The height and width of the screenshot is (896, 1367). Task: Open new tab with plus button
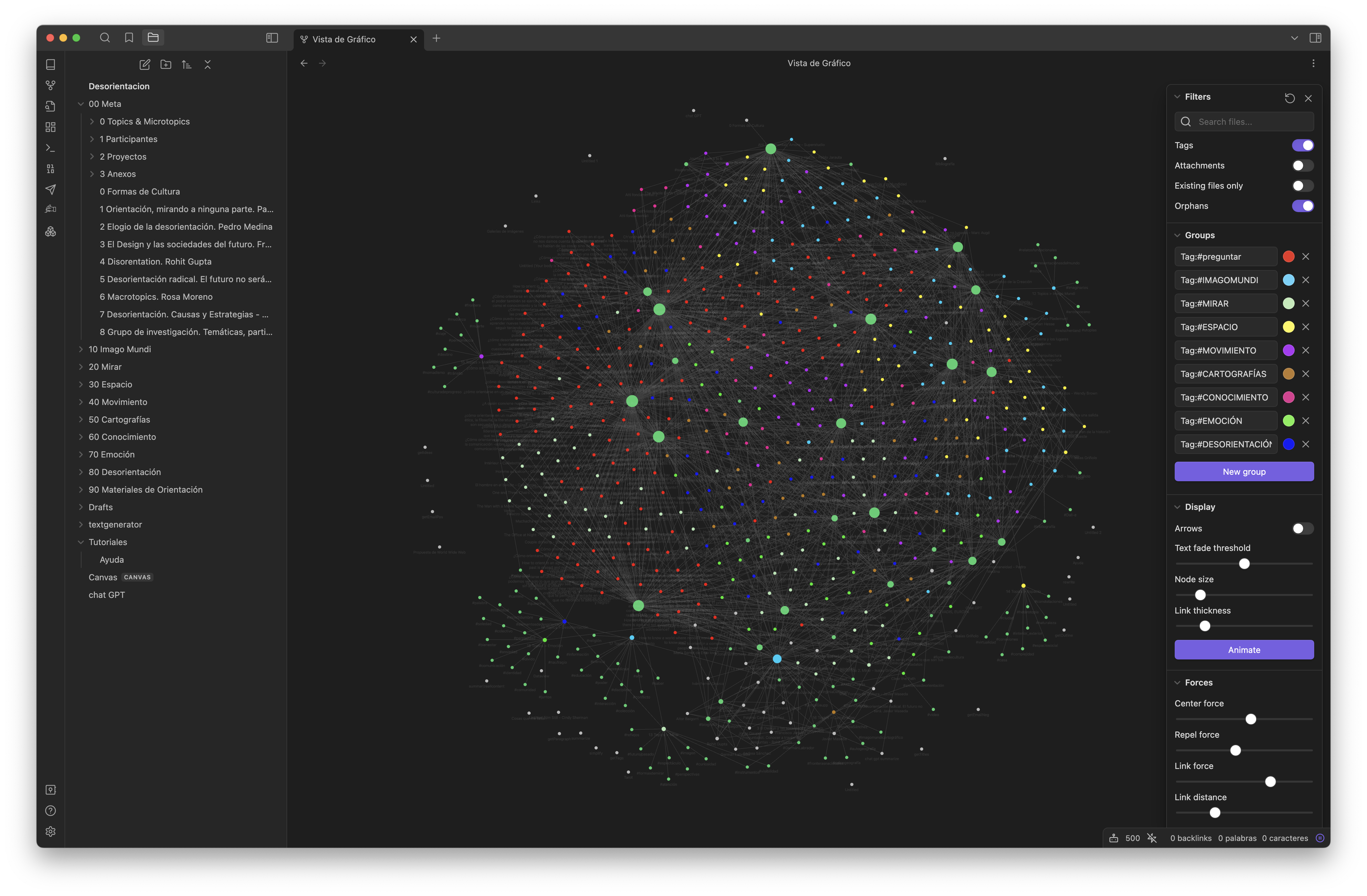click(436, 38)
